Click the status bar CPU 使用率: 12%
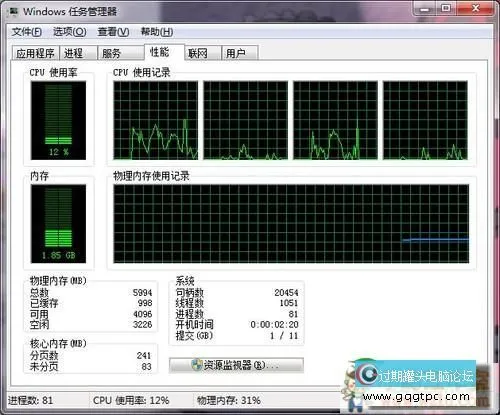500x415 pixels. 131,400
